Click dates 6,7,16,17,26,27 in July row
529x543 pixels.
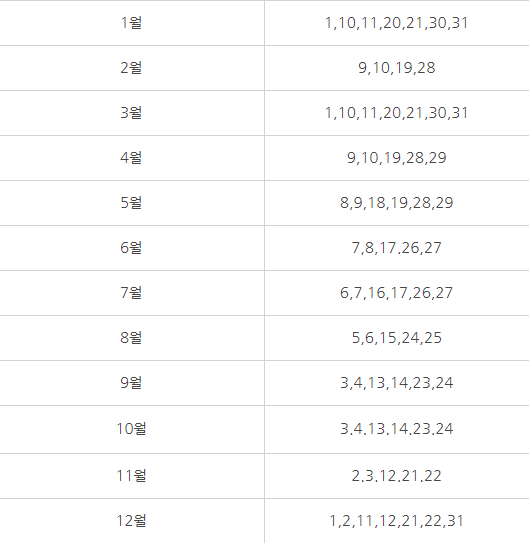[x=396, y=293]
